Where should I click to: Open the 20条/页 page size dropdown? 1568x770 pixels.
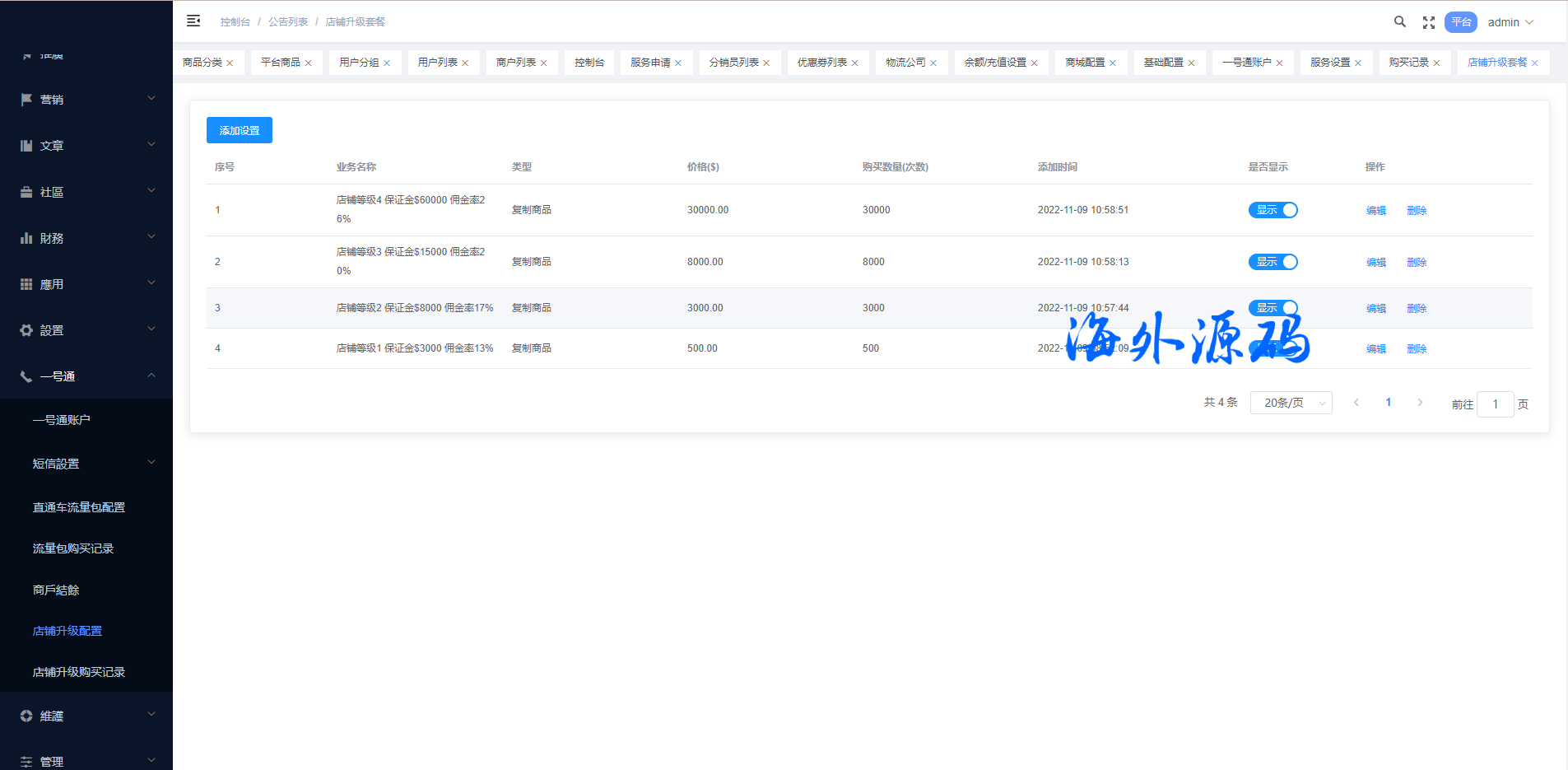click(1291, 403)
